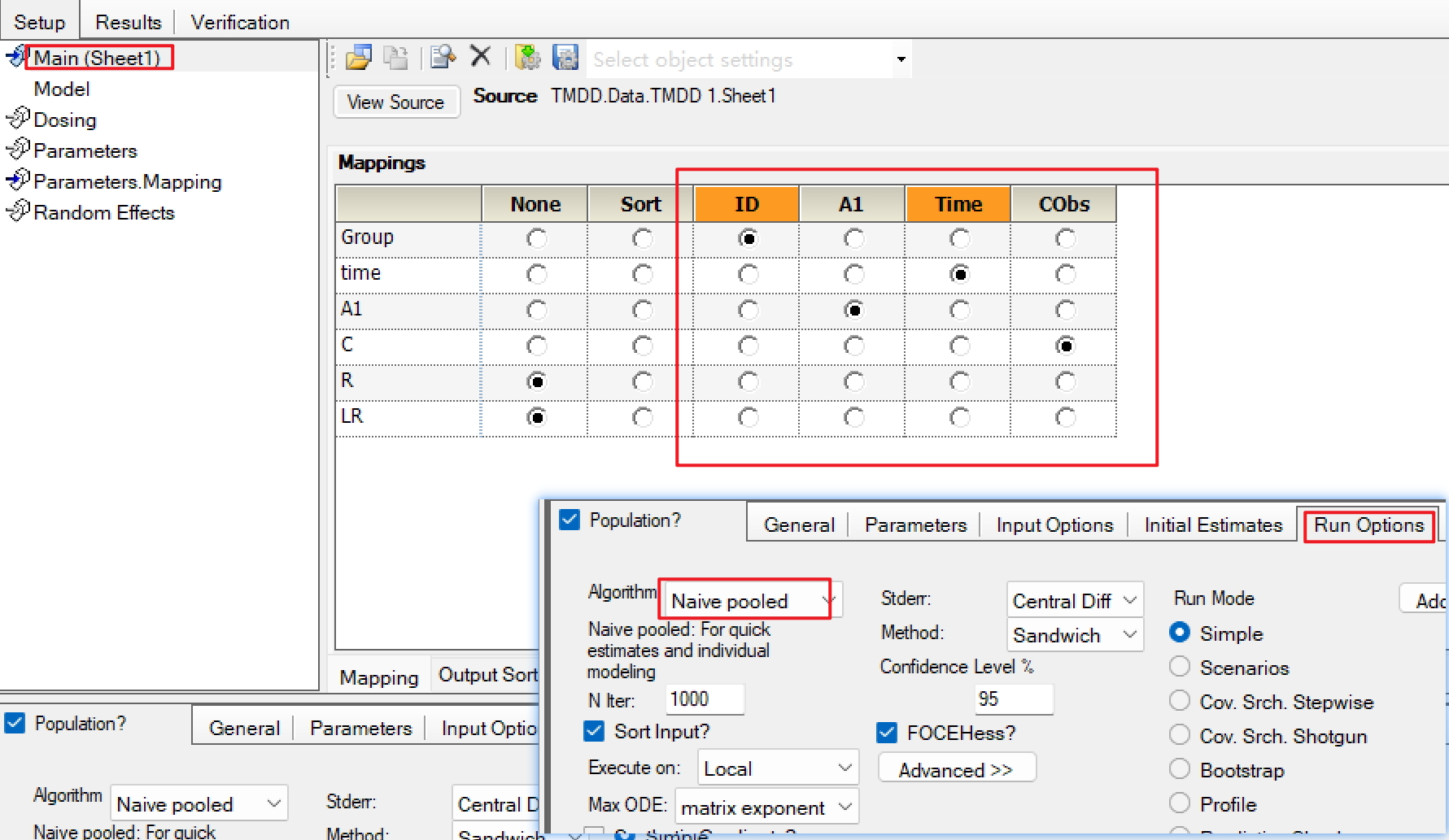Open the Select object settings dropdown

(x=901, y=59)
